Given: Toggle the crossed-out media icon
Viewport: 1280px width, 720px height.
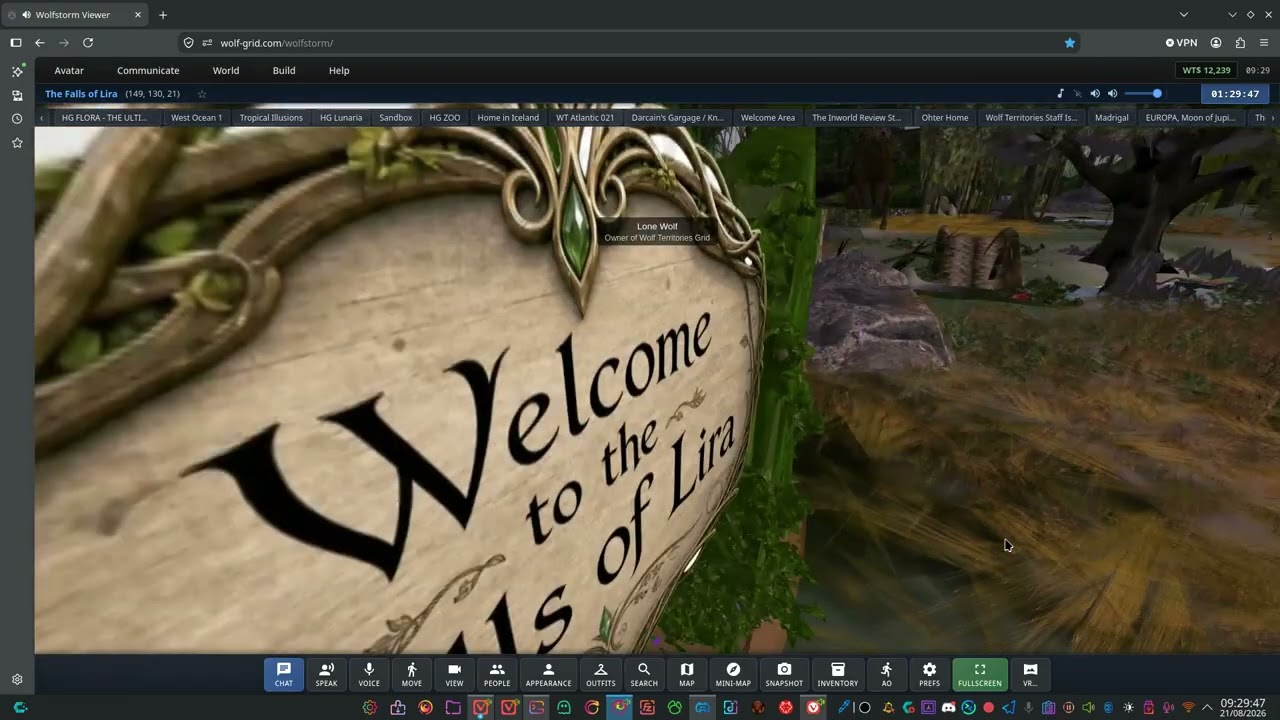Looking at the screenshot, I should 1077,94.
